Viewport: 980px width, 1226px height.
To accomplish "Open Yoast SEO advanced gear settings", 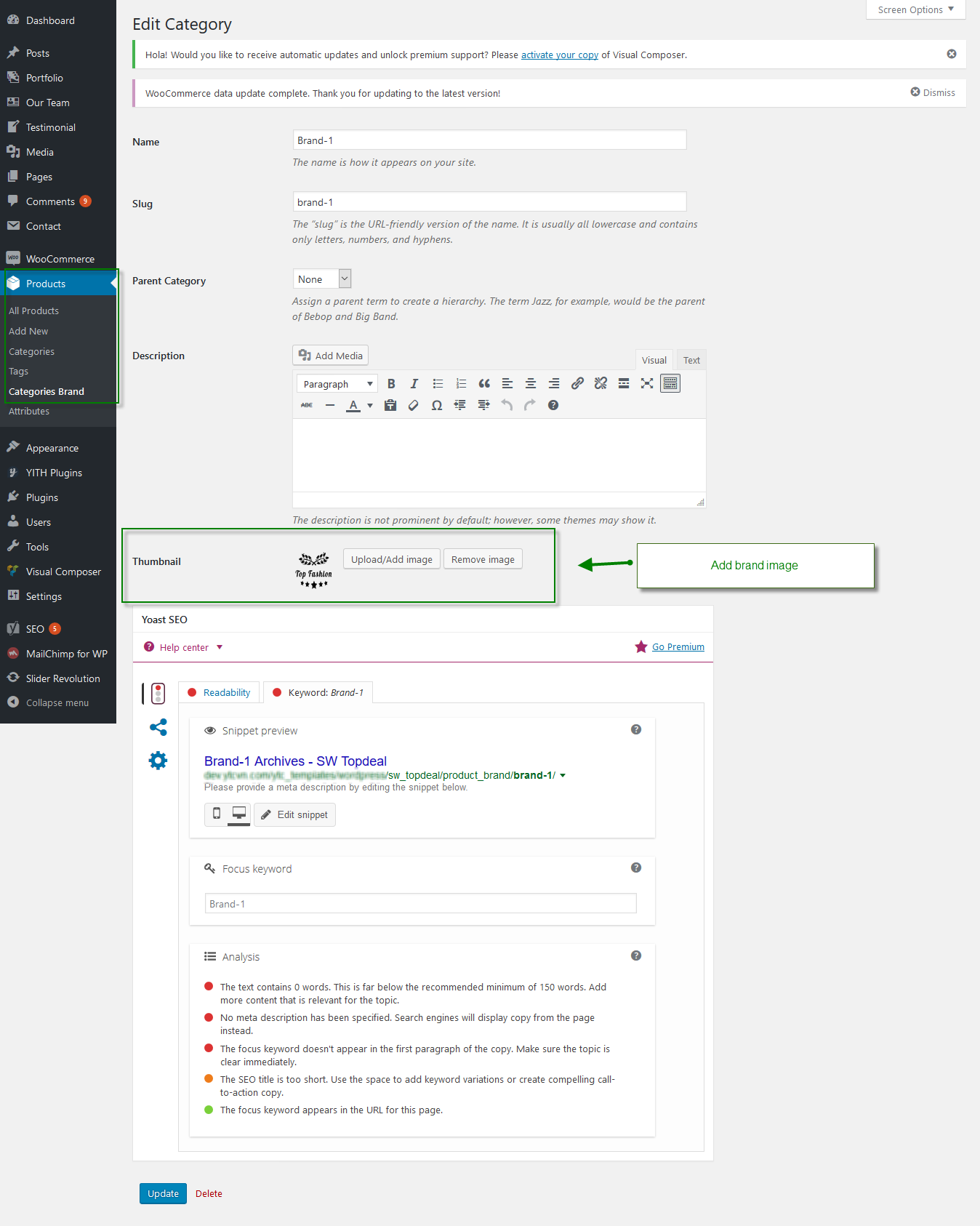I will (158, 761).
